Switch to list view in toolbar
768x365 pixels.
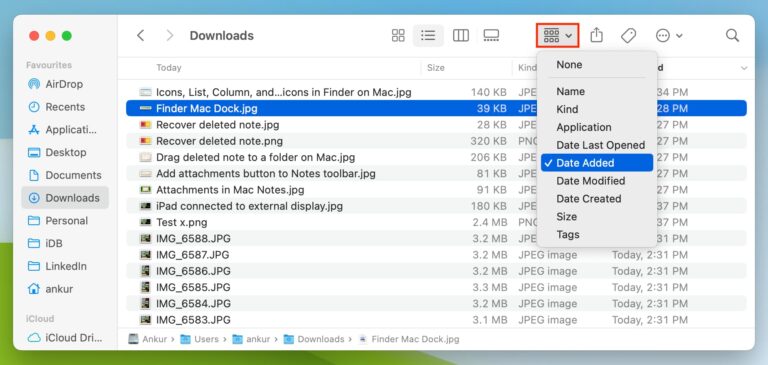(428, 35)
